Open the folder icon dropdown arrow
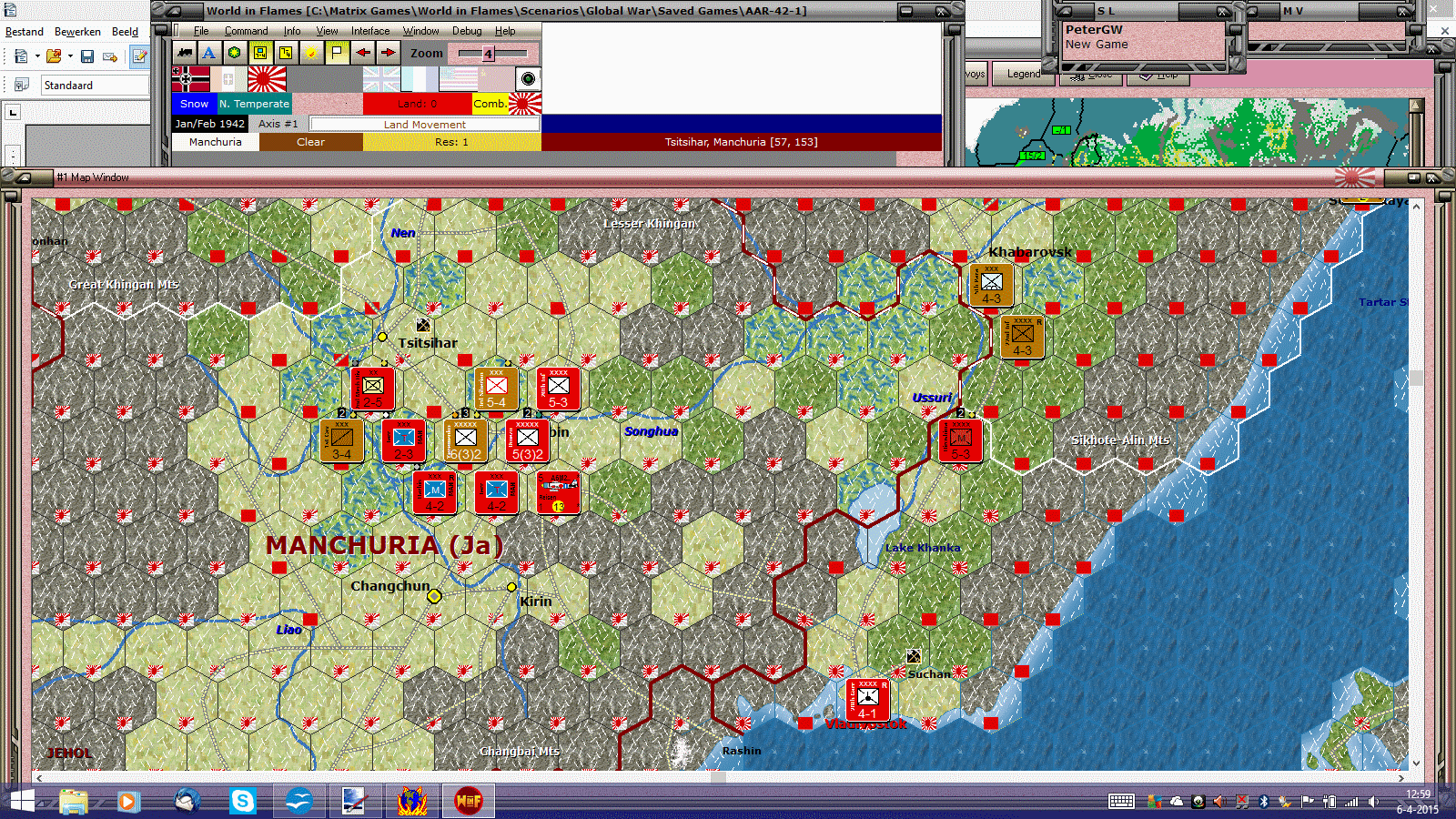This screenshot has height=819, width=1456. pyautogui.click(x=70, y=56)
